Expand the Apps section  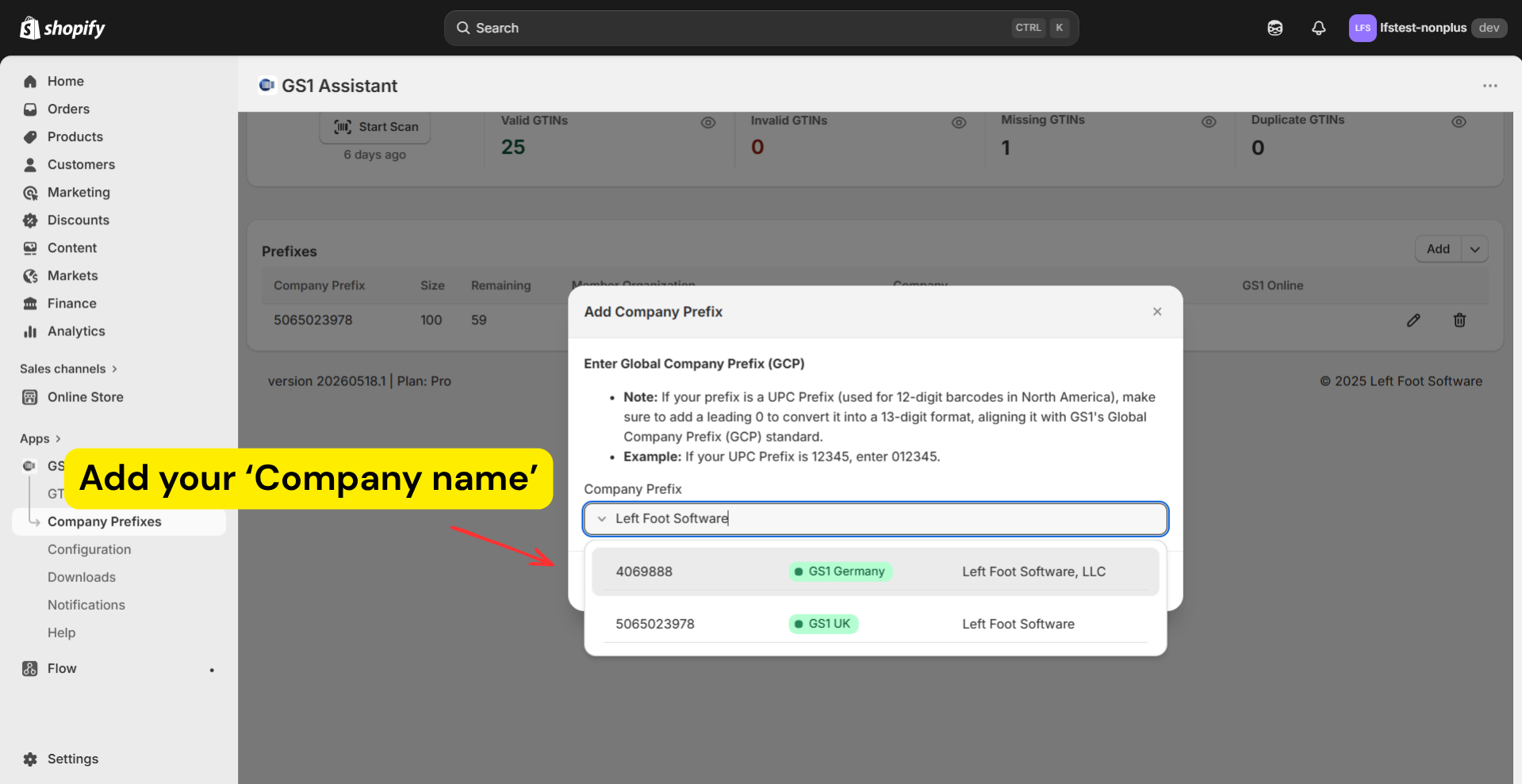click(40, 438)
